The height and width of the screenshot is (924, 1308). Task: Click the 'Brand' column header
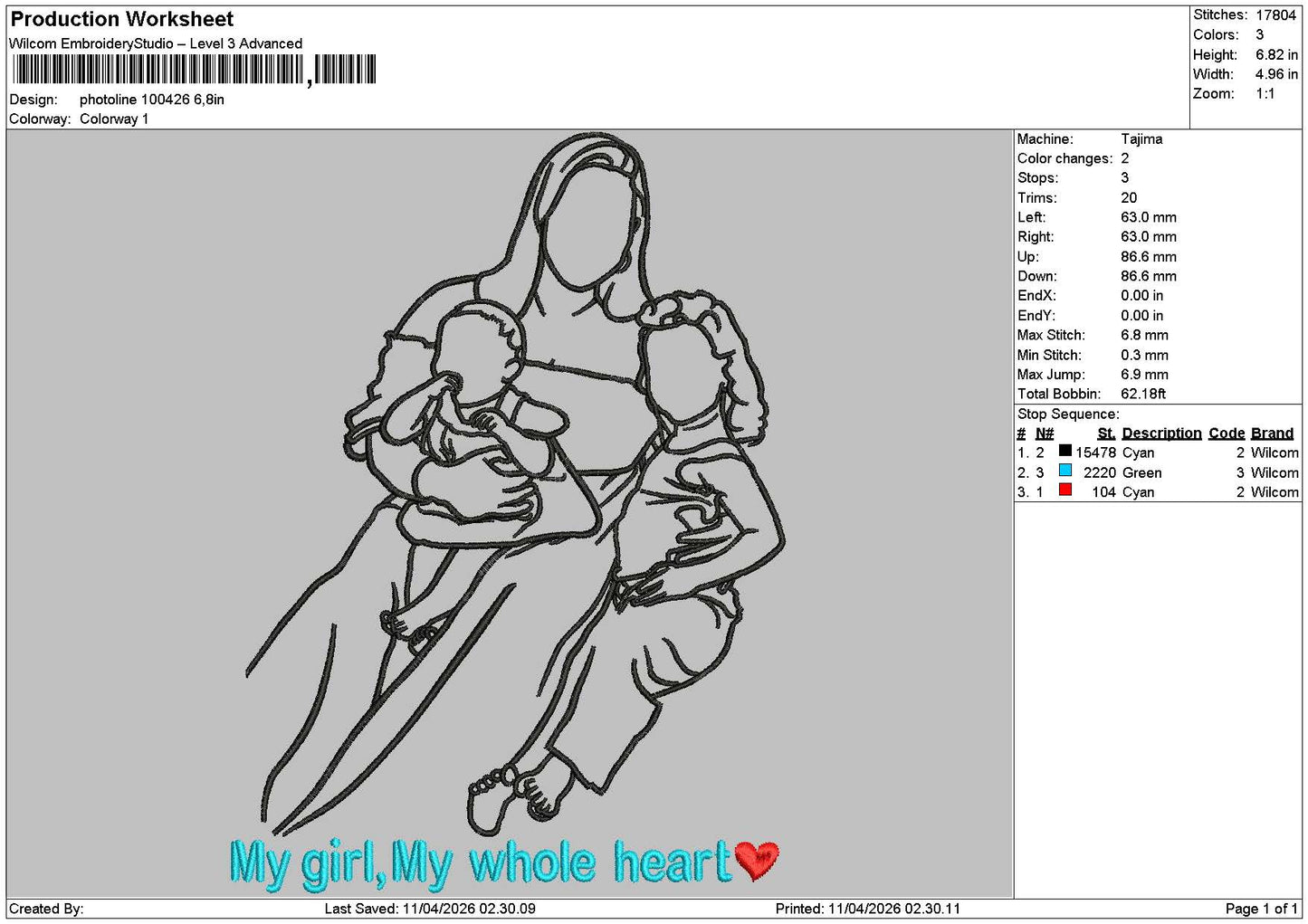pos(1272,433)
